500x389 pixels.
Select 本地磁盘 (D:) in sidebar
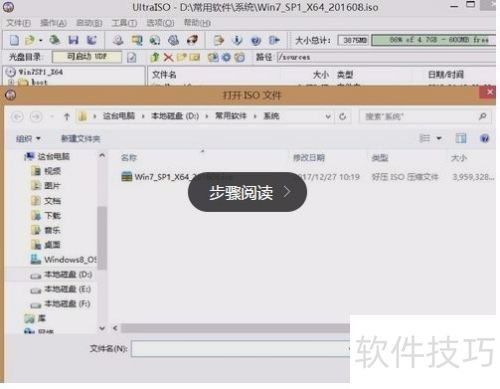(62, 275)
